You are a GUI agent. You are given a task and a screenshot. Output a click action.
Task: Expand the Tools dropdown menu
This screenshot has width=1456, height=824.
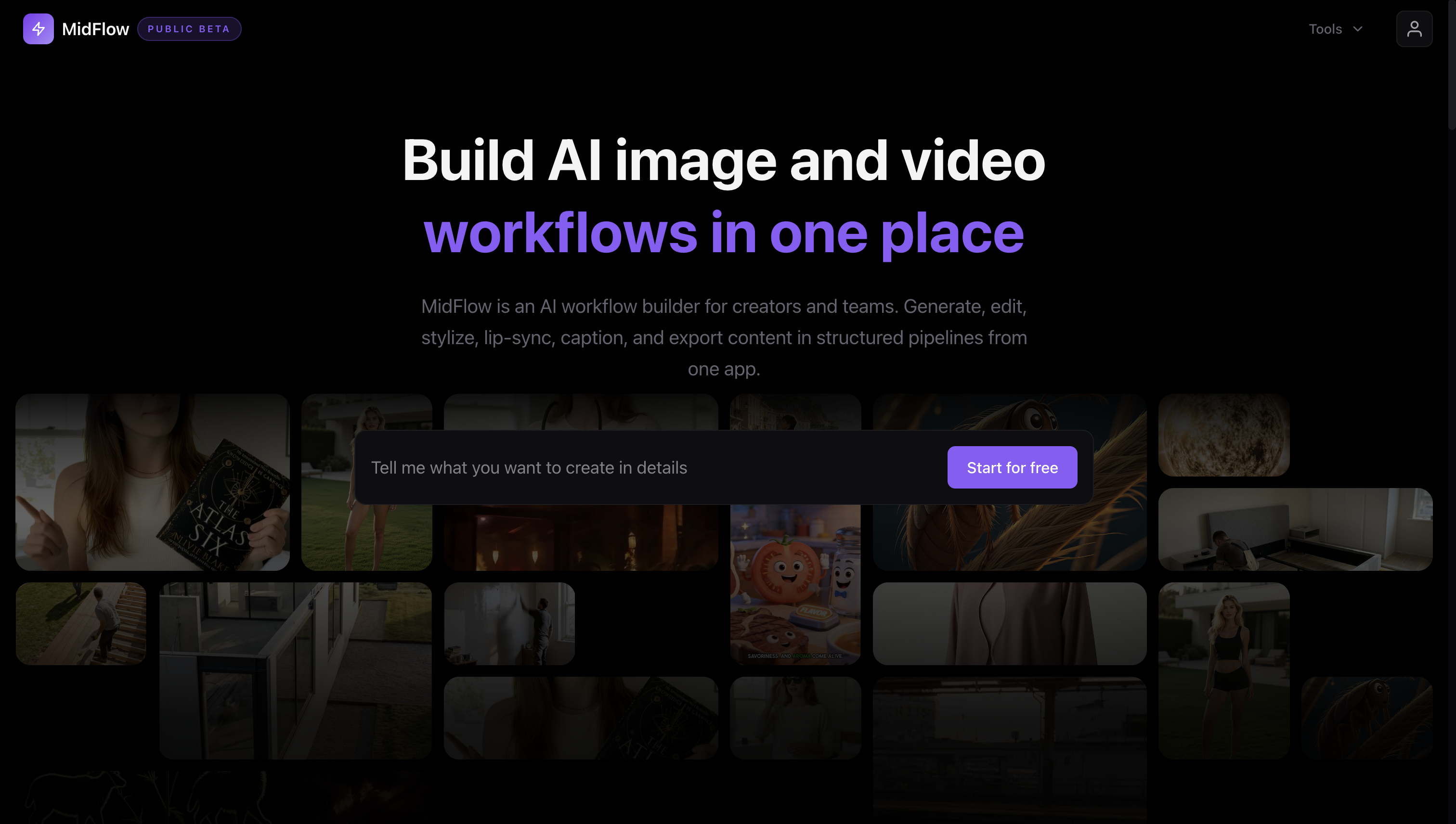point(1336,29)
